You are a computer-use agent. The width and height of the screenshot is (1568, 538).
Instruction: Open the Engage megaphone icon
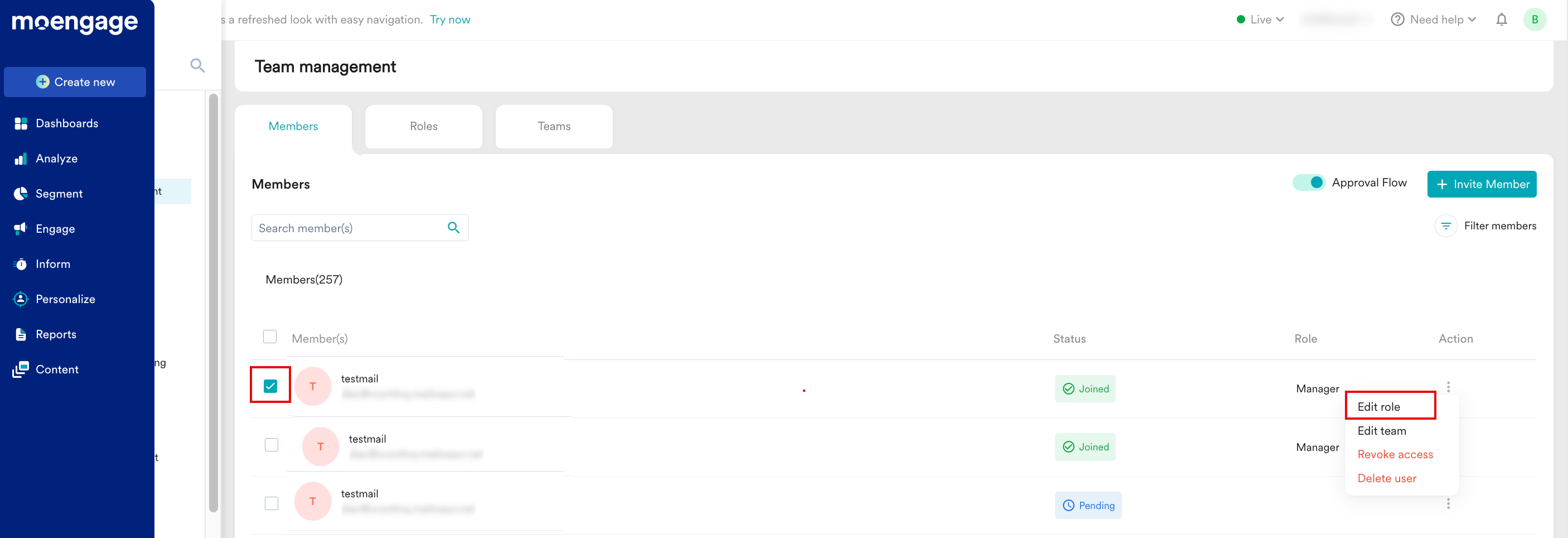click(x=21, y=228)
